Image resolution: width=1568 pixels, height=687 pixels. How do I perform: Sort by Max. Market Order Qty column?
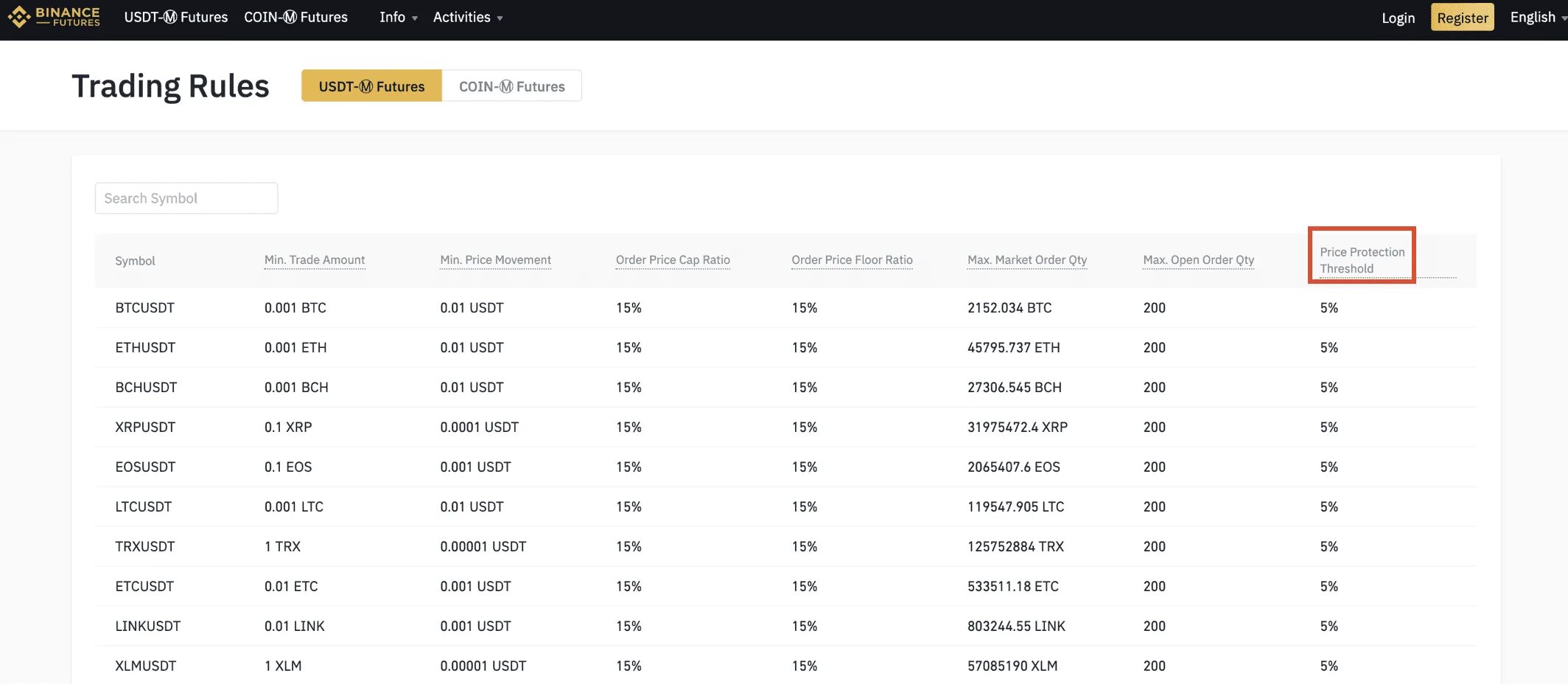point(1026,259)
